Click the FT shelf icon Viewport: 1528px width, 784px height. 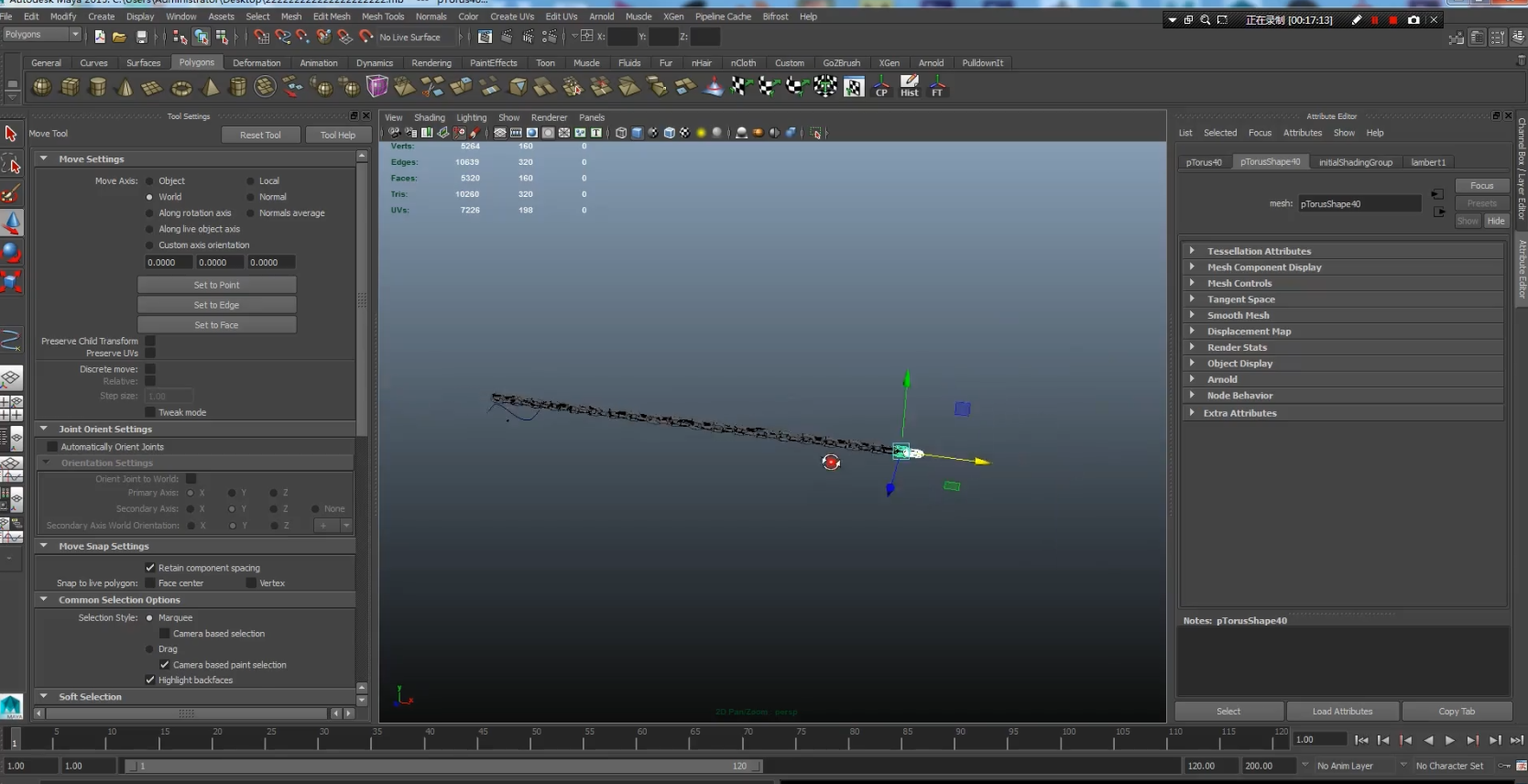(937, 87)
